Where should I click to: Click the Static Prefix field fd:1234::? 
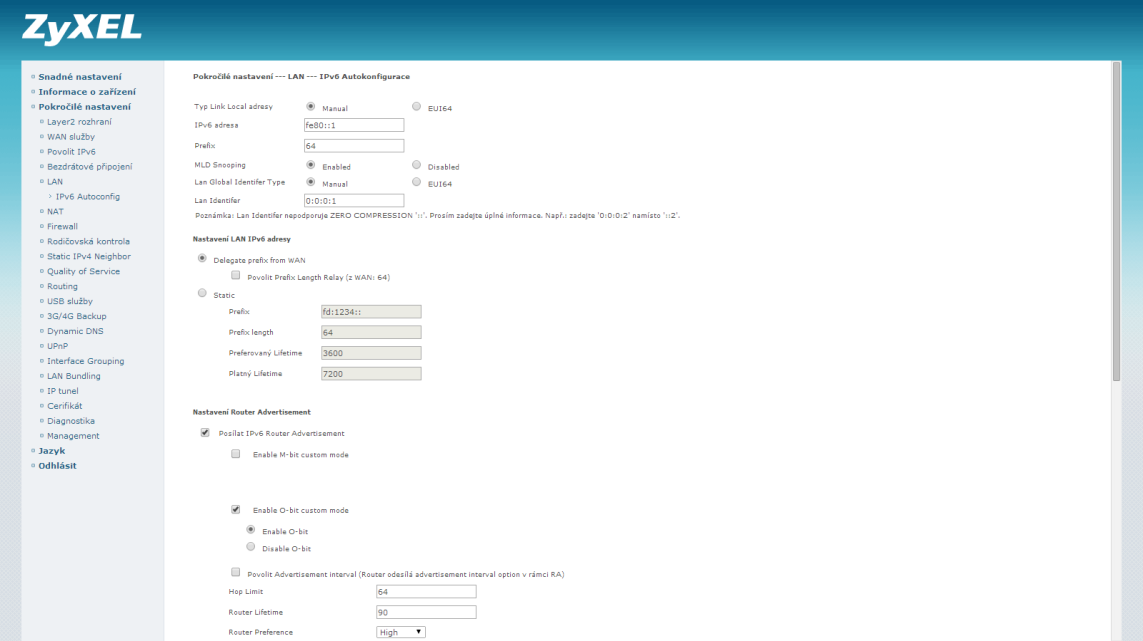(x=371, y=312)
